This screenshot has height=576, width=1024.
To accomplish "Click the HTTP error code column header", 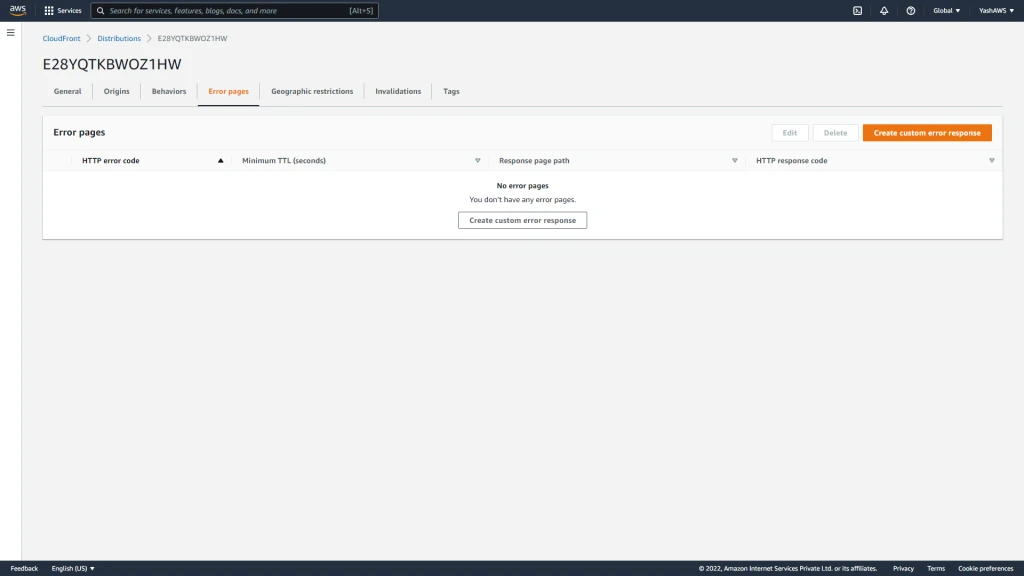I will tap(110, 161).
